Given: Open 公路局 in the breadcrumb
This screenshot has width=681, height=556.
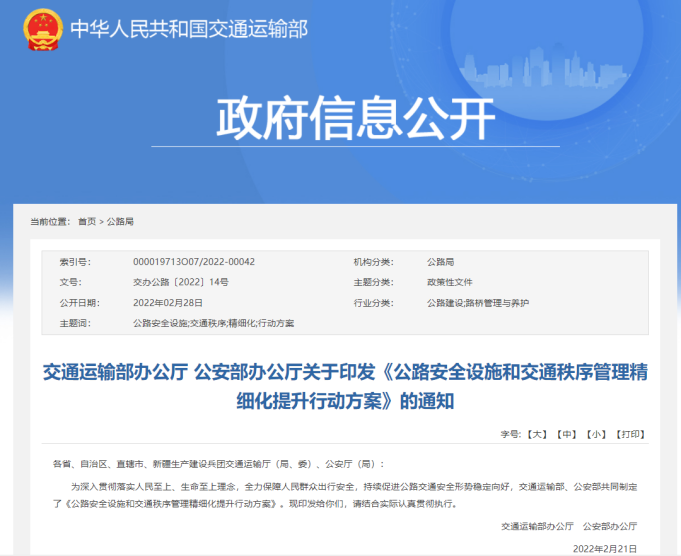Looking at the screenshot, I should tap(120, 221).
